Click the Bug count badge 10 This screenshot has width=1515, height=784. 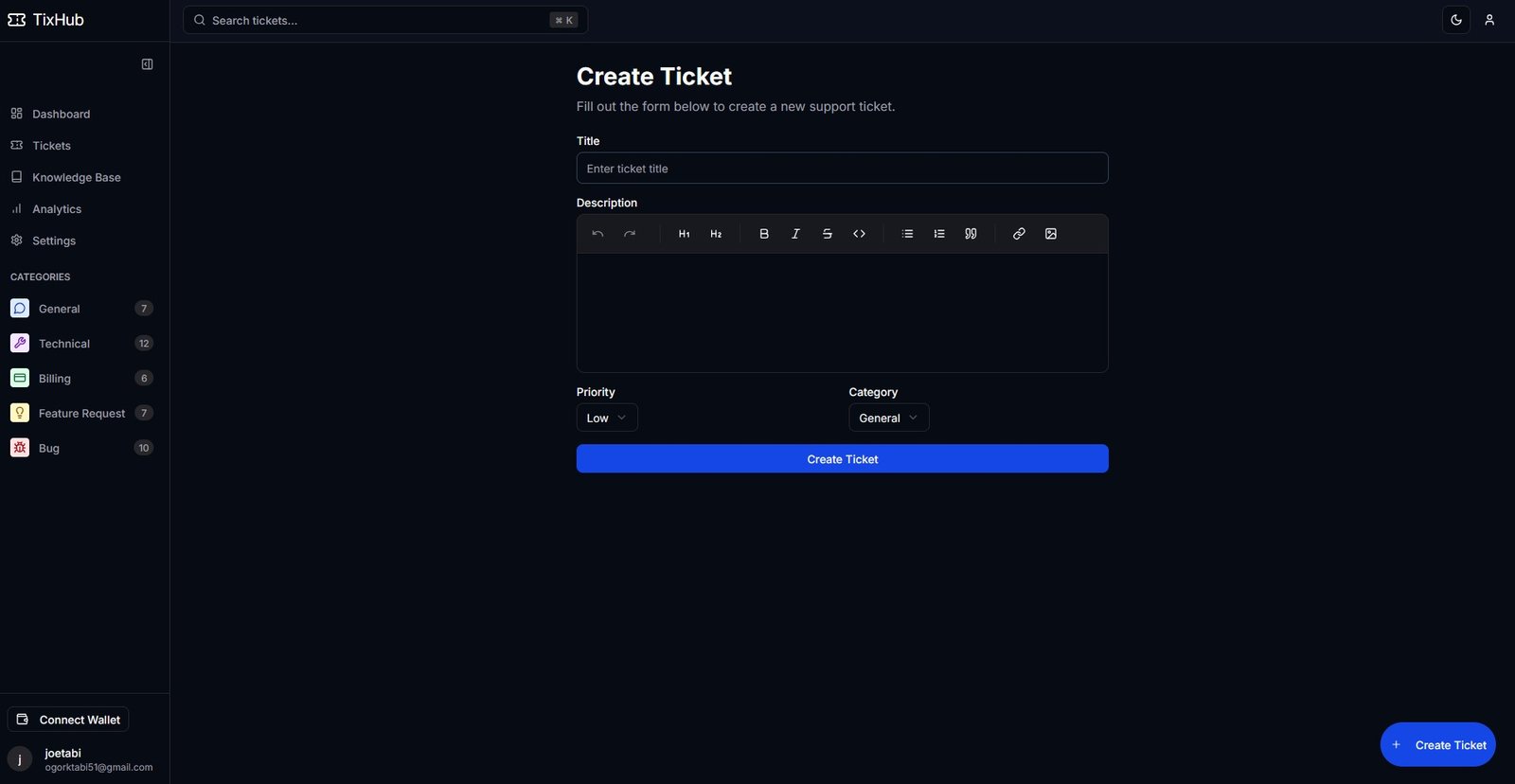click(144, 448)
